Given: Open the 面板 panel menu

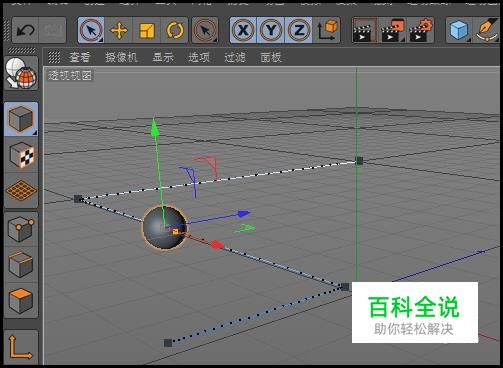Looking at the screenshot, I should (x=271, y=57).
